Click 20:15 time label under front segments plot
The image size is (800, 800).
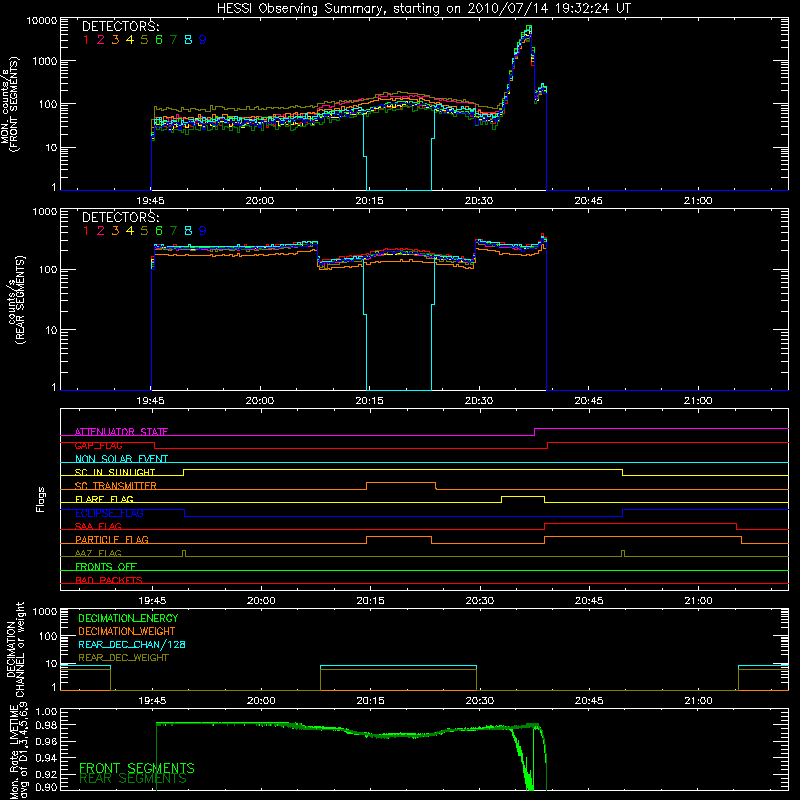[369, 201]
